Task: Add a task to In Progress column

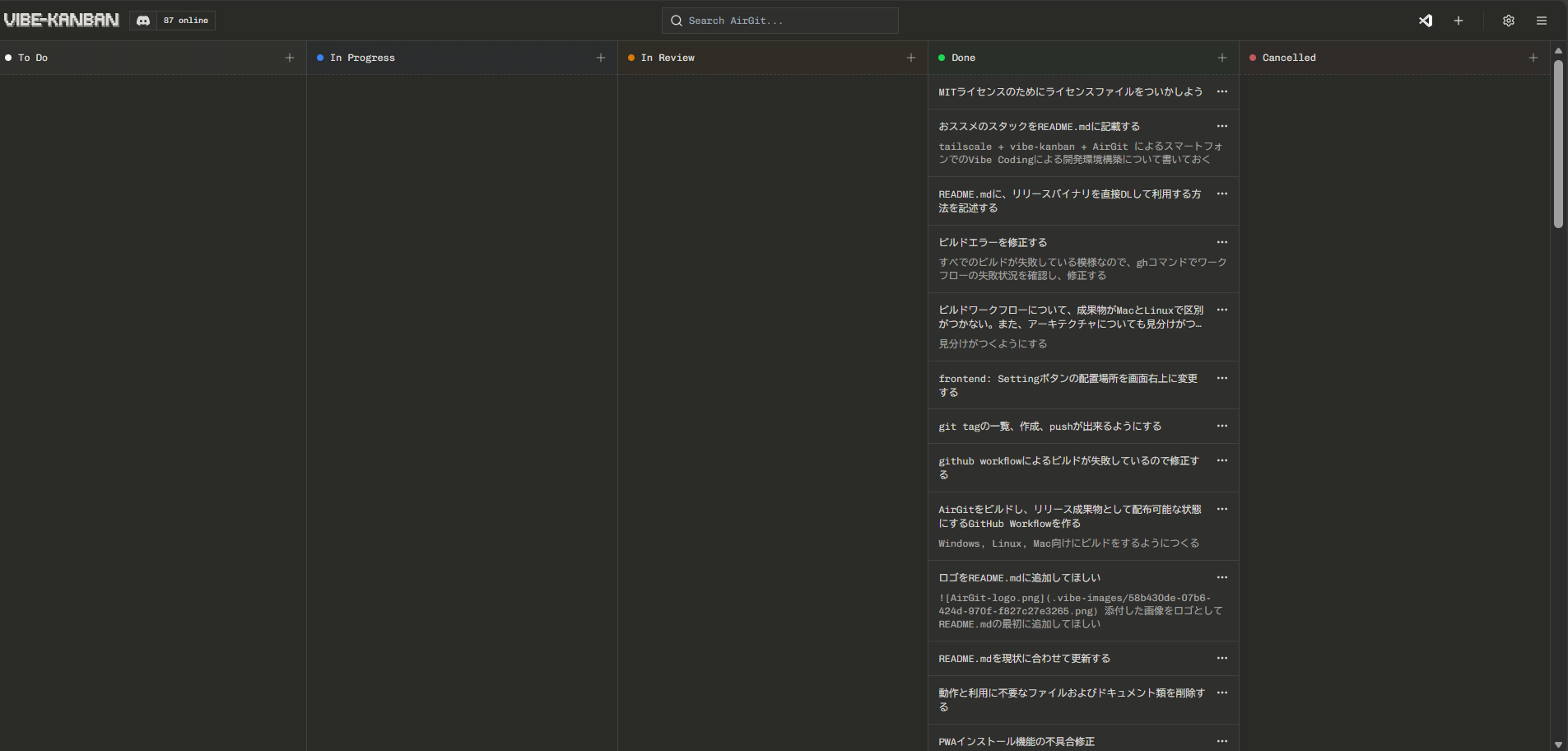Action: pyautogui.click(x=601, y=58)
